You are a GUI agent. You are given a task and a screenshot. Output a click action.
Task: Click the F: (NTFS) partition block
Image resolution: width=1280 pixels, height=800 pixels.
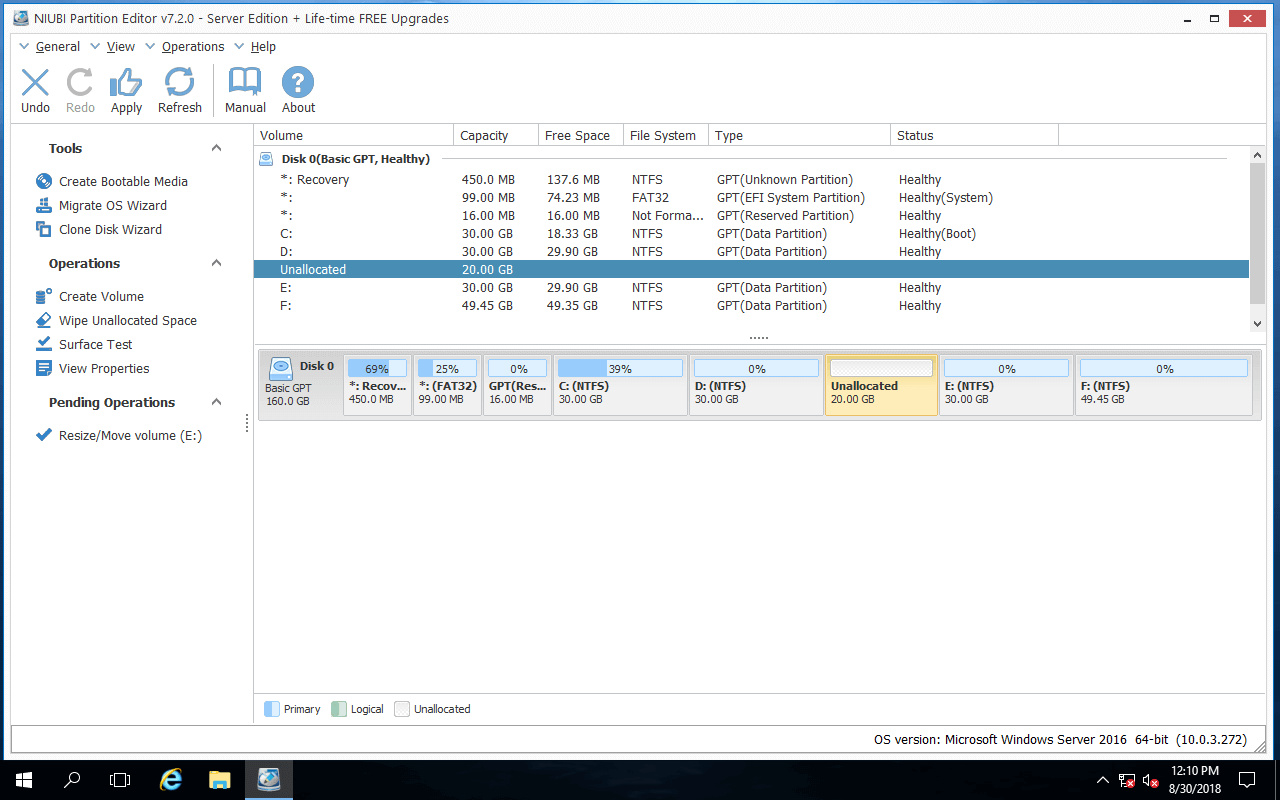pos(1164,384)
